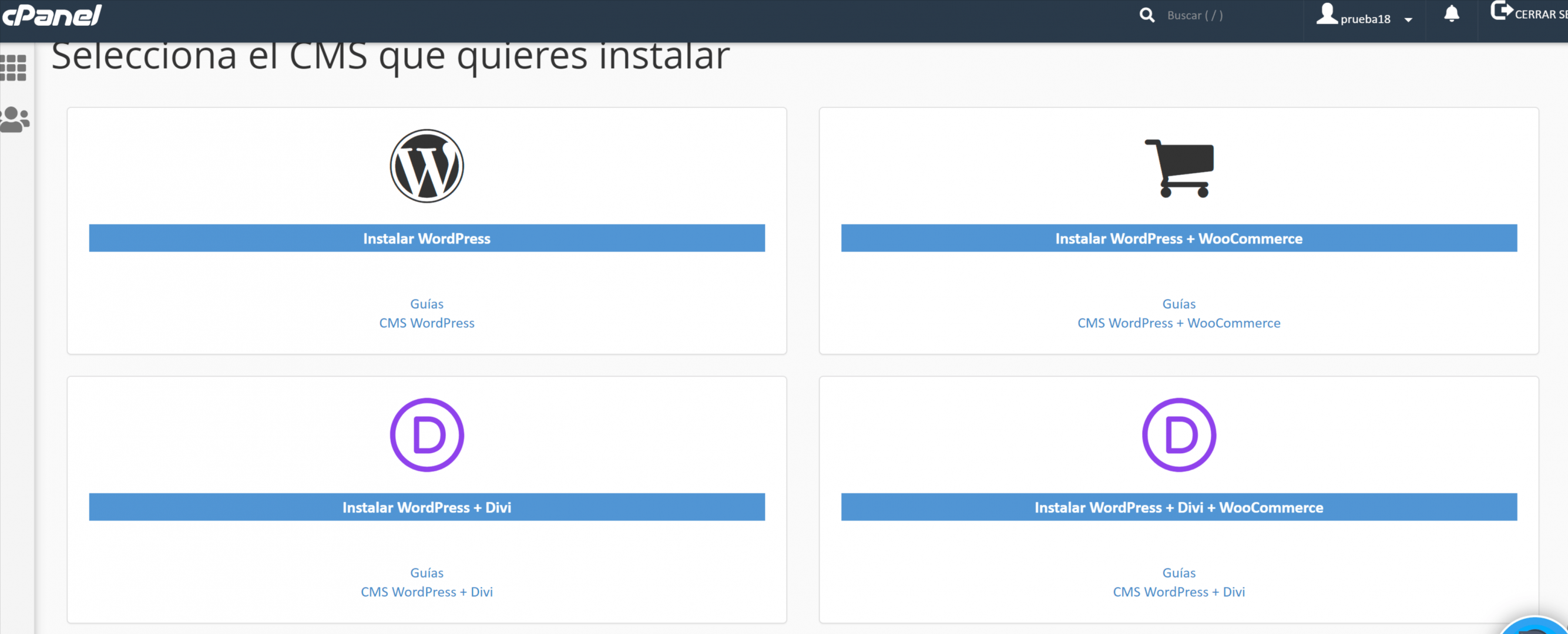
Task: Open Guías link in WooCommerce card
Action: [1179, 303]
